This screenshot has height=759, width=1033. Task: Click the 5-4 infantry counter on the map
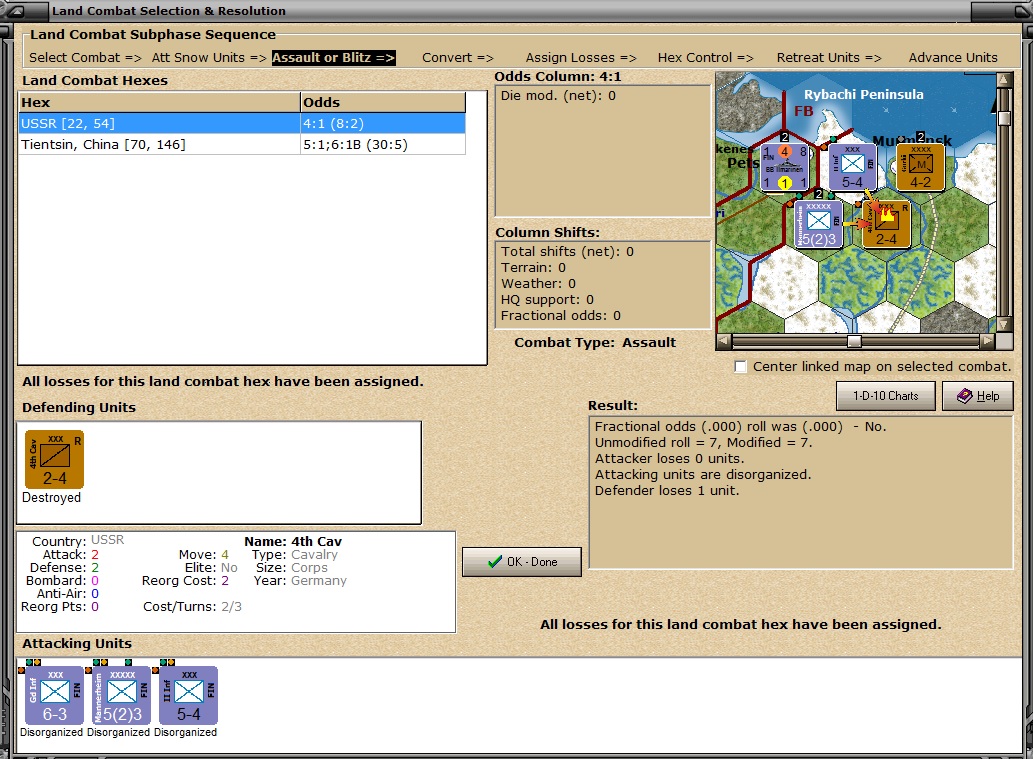pos(852,167)
